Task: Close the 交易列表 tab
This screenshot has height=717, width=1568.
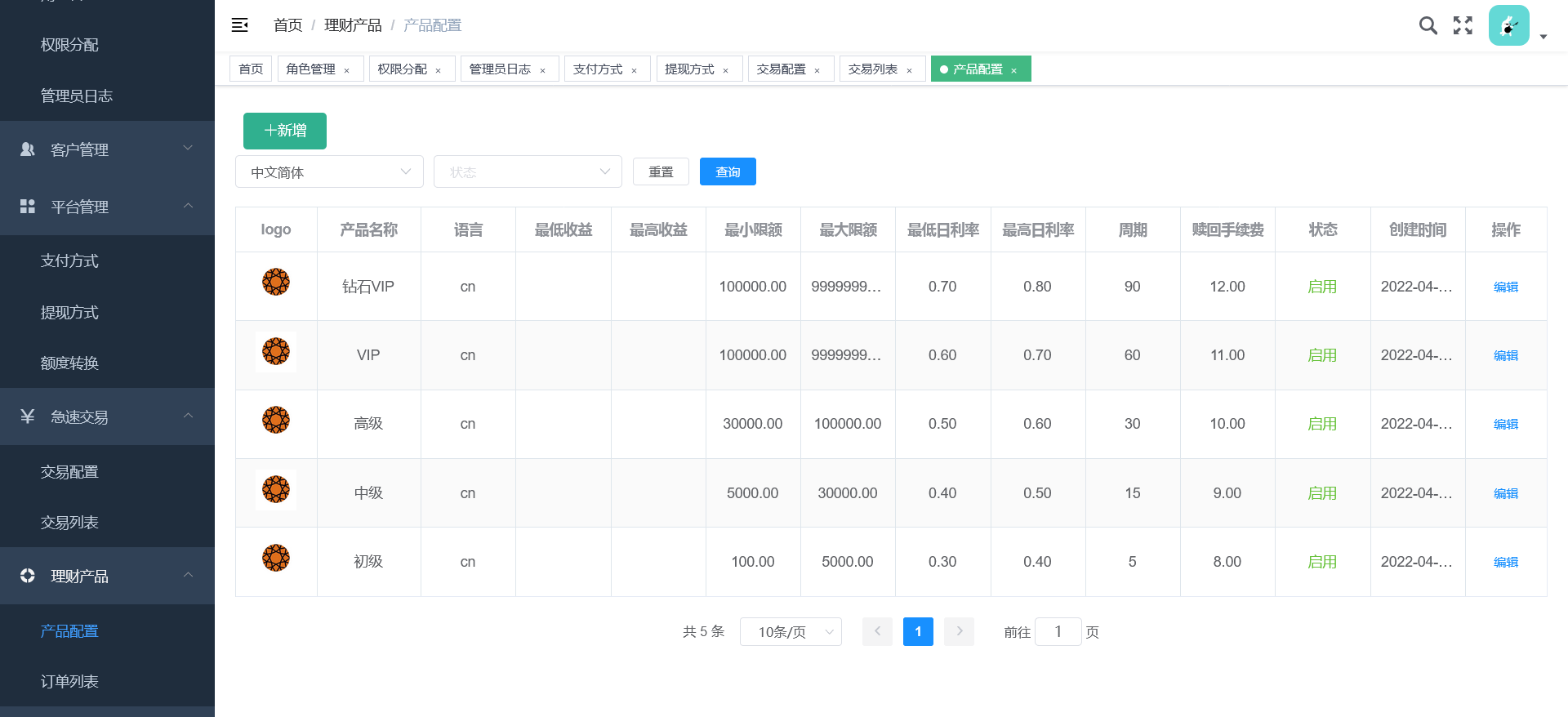Action: click(909, 71)
